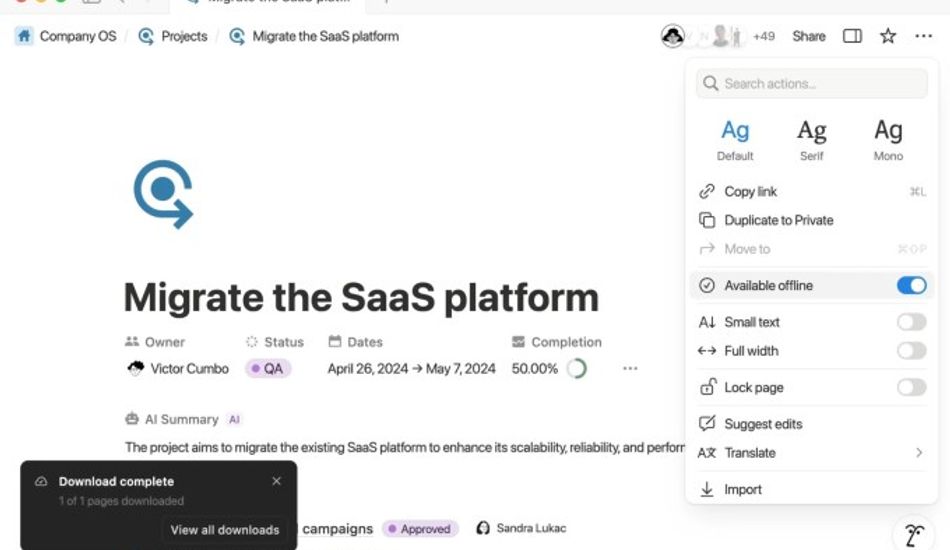The height and width of the screenshot is (550, 950).
Task: Open the QA status dropdown
Action: click(267, 369)
